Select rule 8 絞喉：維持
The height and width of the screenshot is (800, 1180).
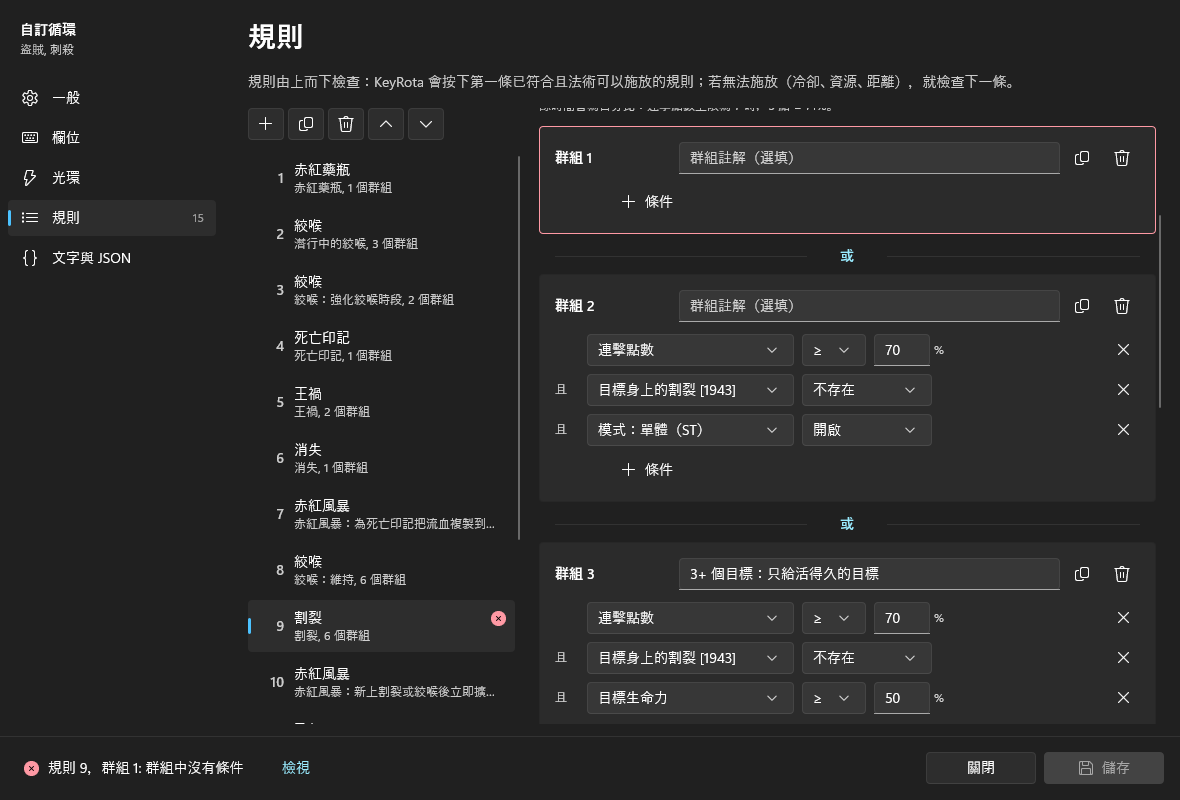[x=382, y=570]
